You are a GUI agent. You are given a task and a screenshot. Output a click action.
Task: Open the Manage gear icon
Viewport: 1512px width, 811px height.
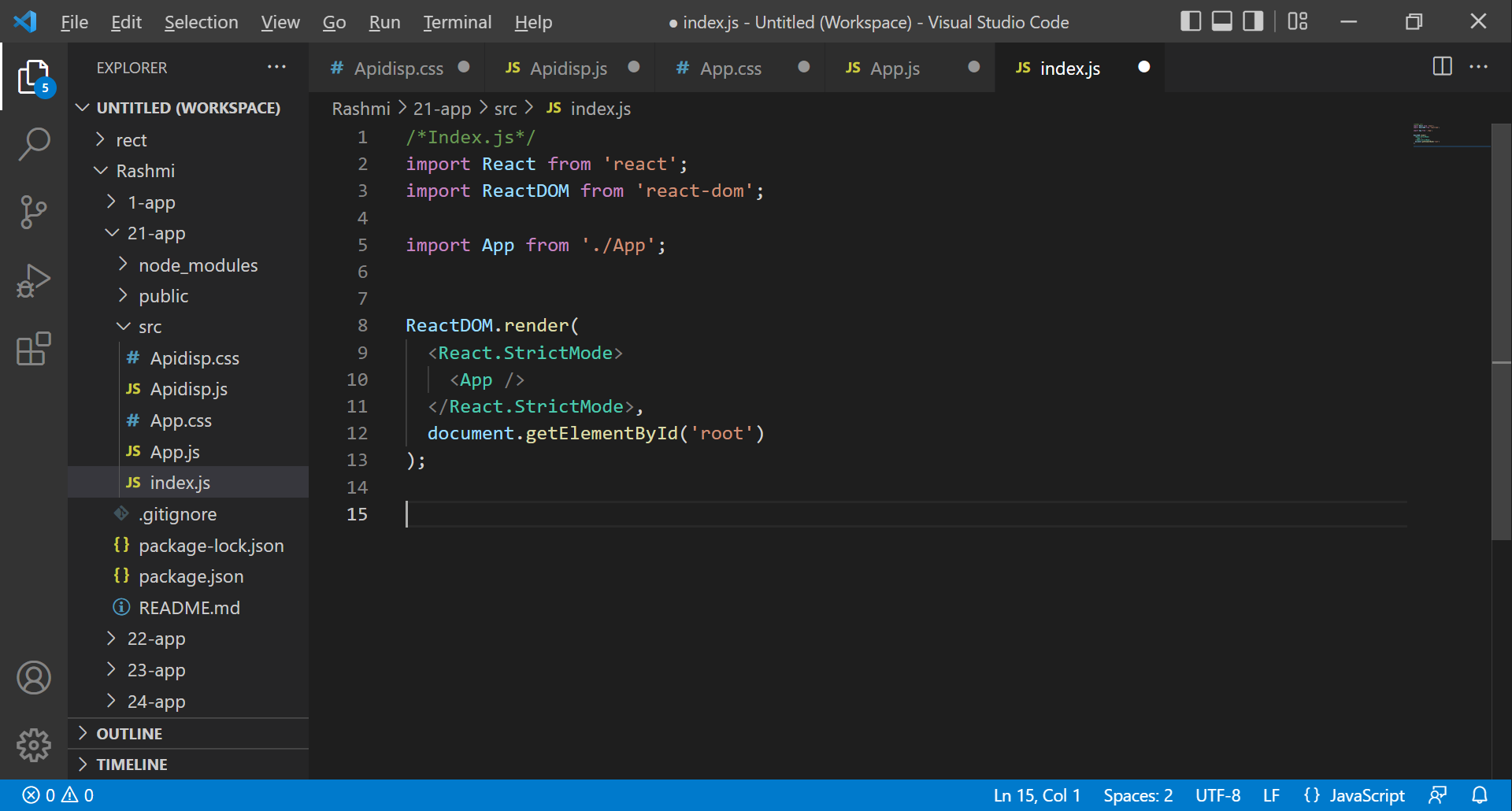(x=34, y=745)
